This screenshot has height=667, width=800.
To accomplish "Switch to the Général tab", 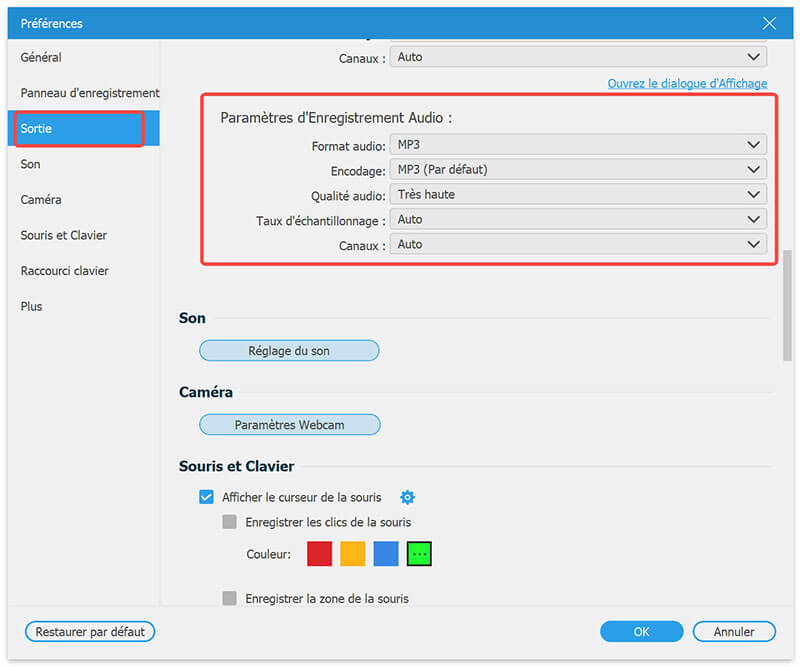I will coord(41,58).
